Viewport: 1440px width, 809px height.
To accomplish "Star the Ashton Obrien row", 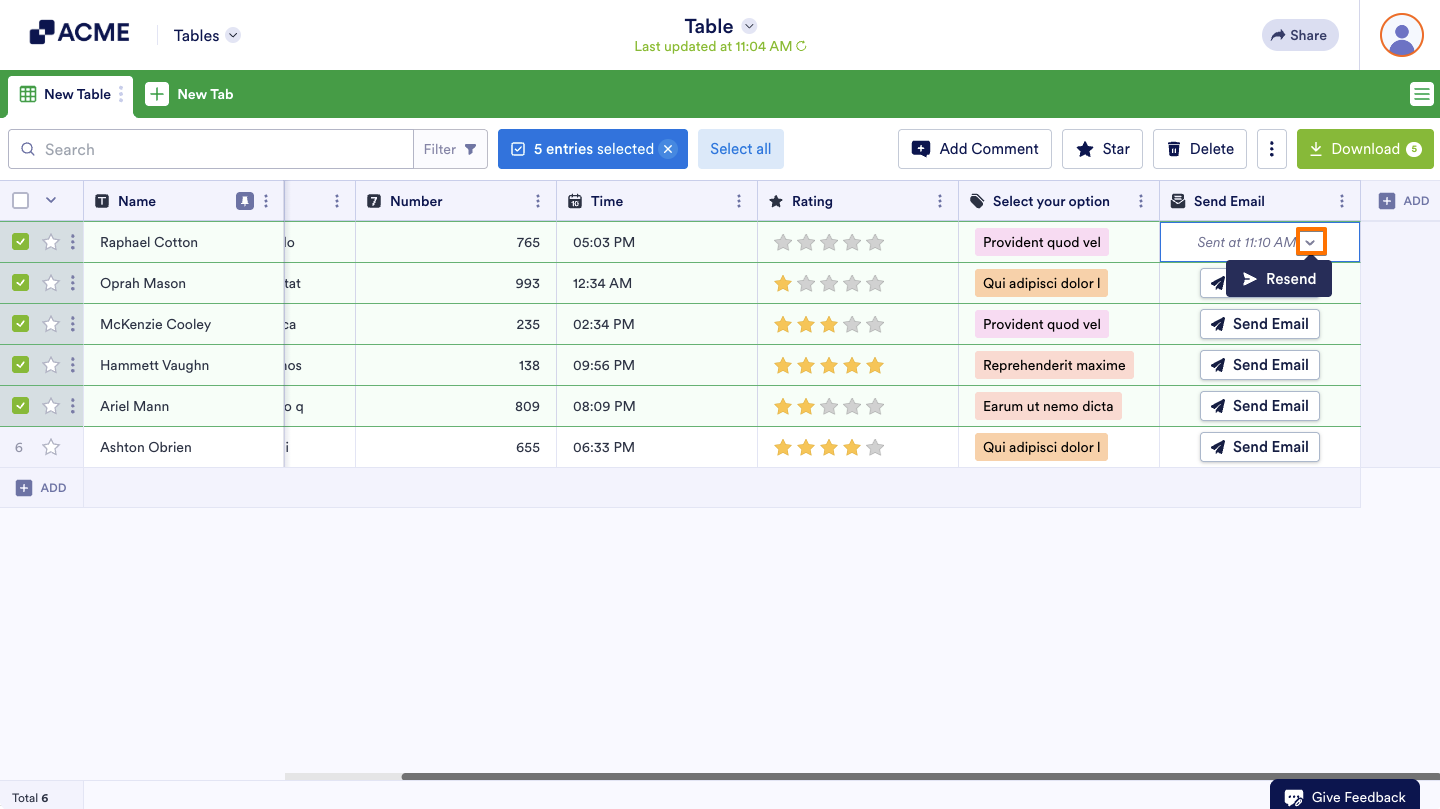I will pyautogui.click(x=51, y=447).
